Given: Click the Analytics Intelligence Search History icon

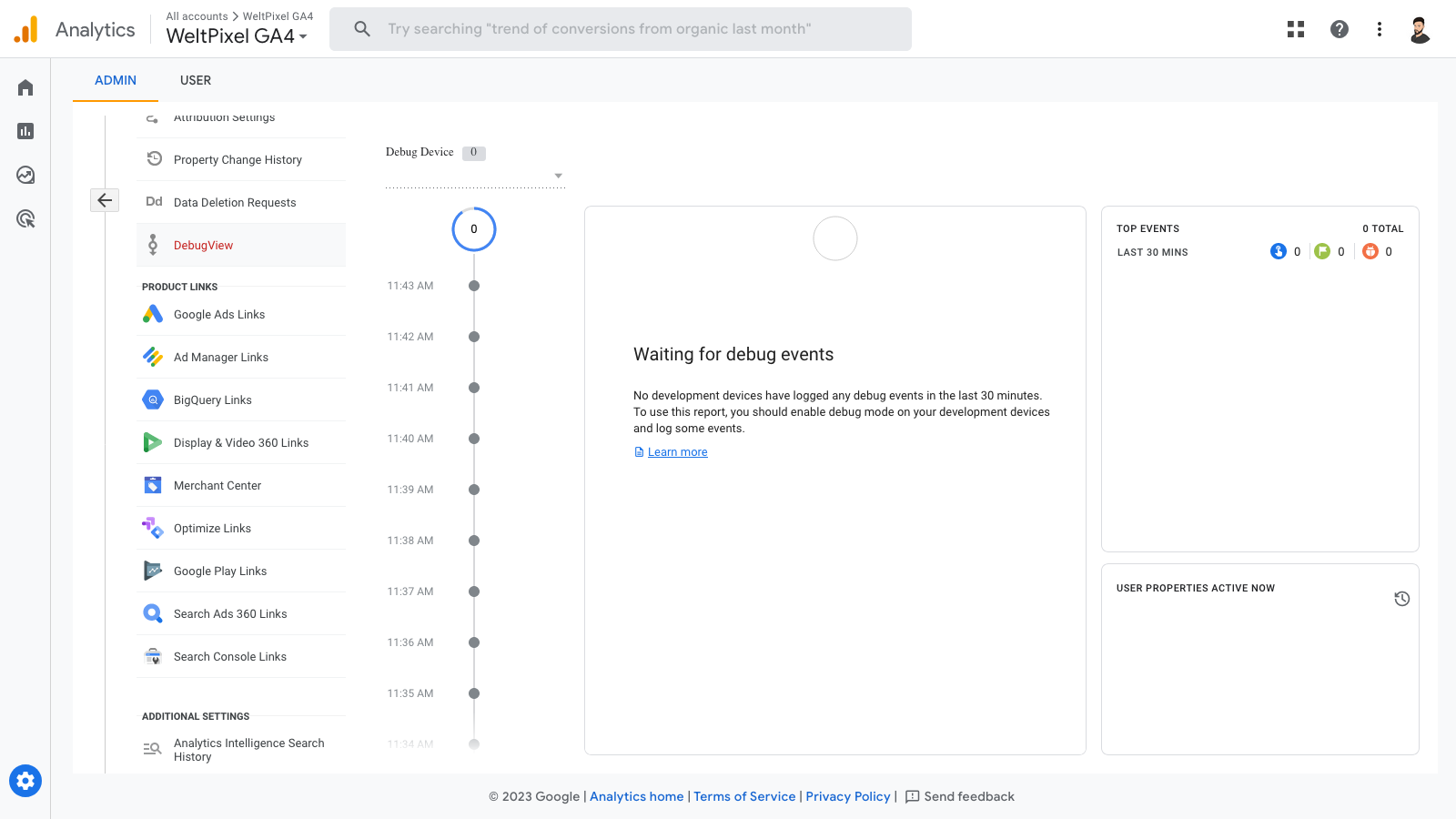Looking at the screenshot, I should 152,749.
